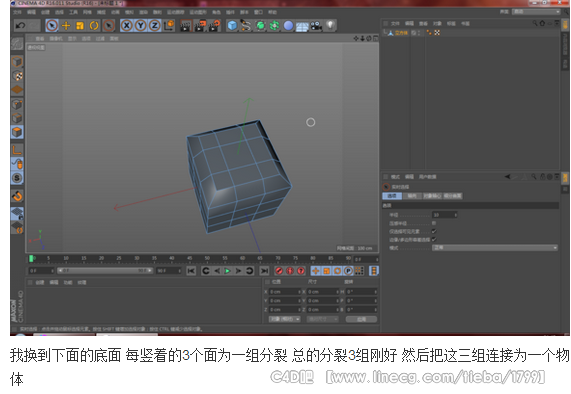571x394 pixels.
Task: Click the playhead at frame 0
Action: click(31, 259)
